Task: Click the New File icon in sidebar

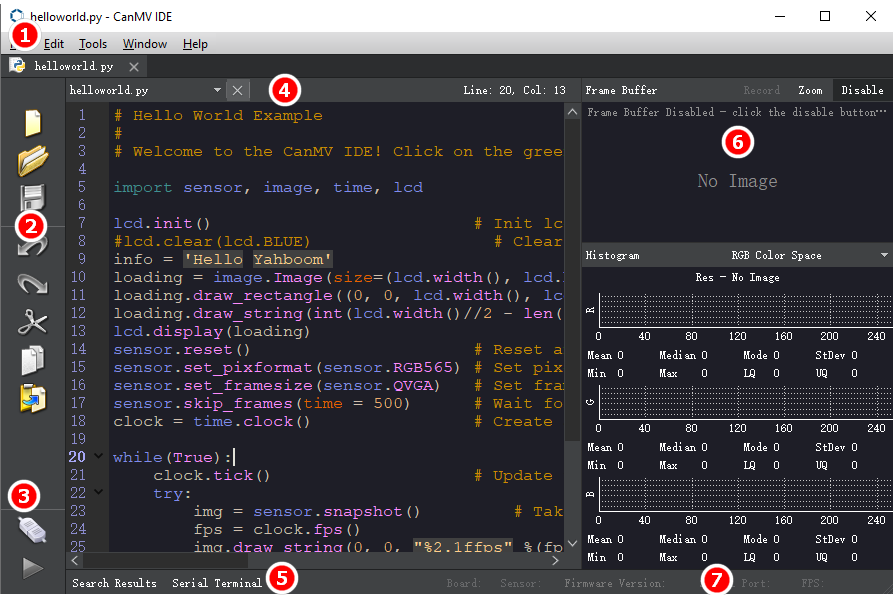Action: pyautogui.click(x=33, y=123)
